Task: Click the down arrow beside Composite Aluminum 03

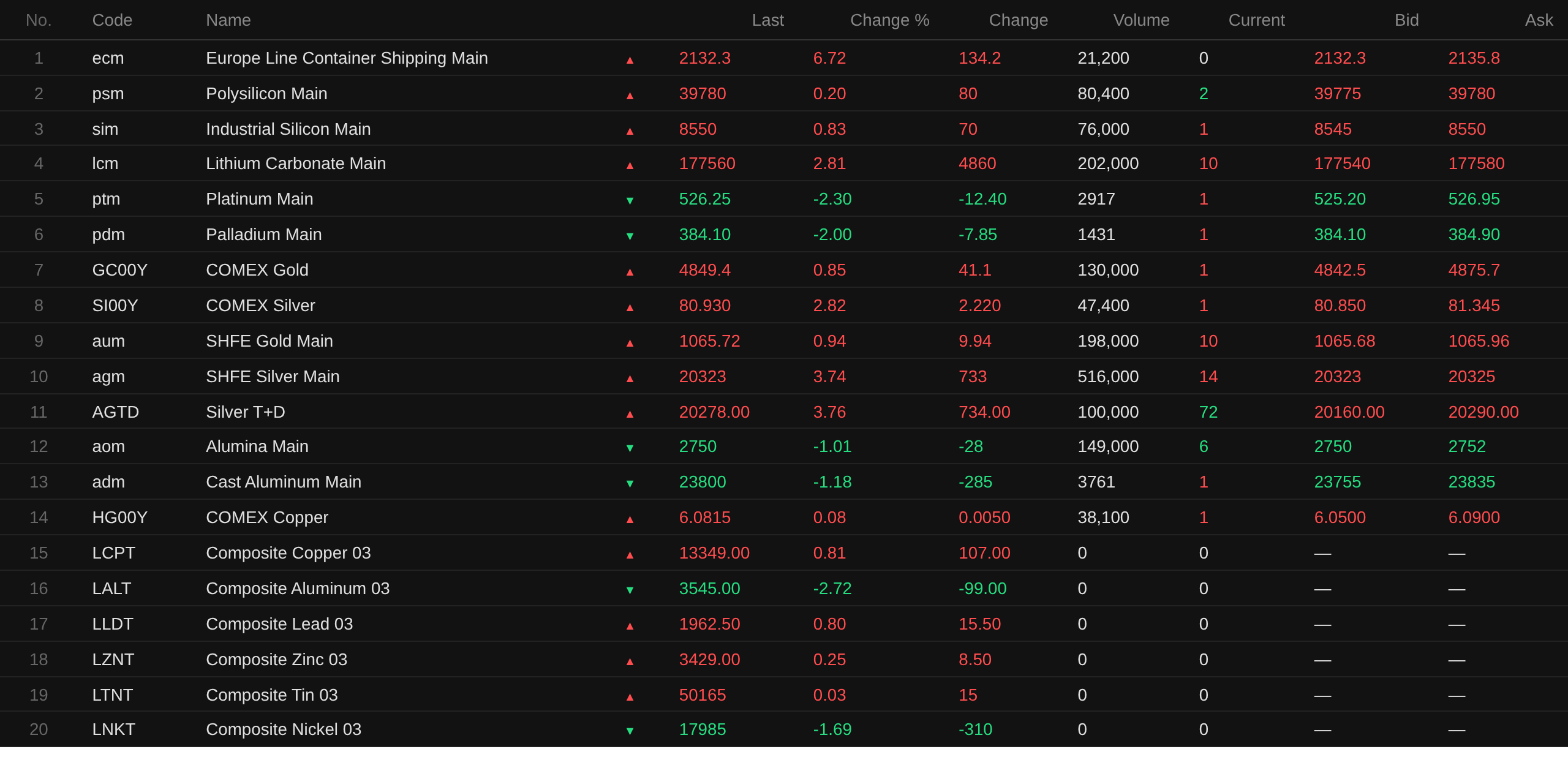Action: point(630,590)
